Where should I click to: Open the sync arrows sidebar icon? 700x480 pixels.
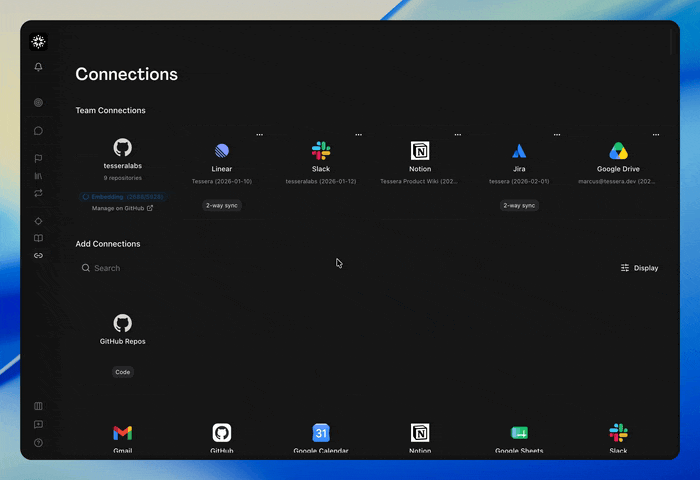[38, 193]
